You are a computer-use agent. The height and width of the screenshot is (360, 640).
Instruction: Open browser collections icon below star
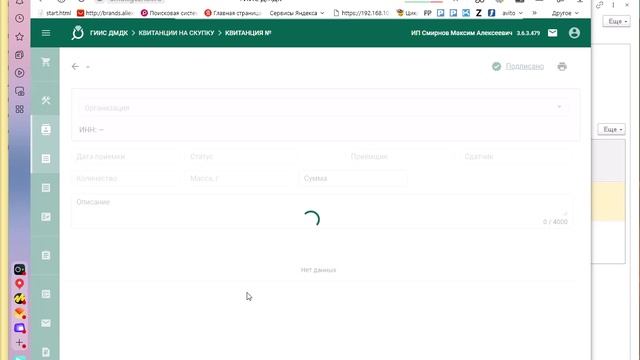(x=19, y=55)
